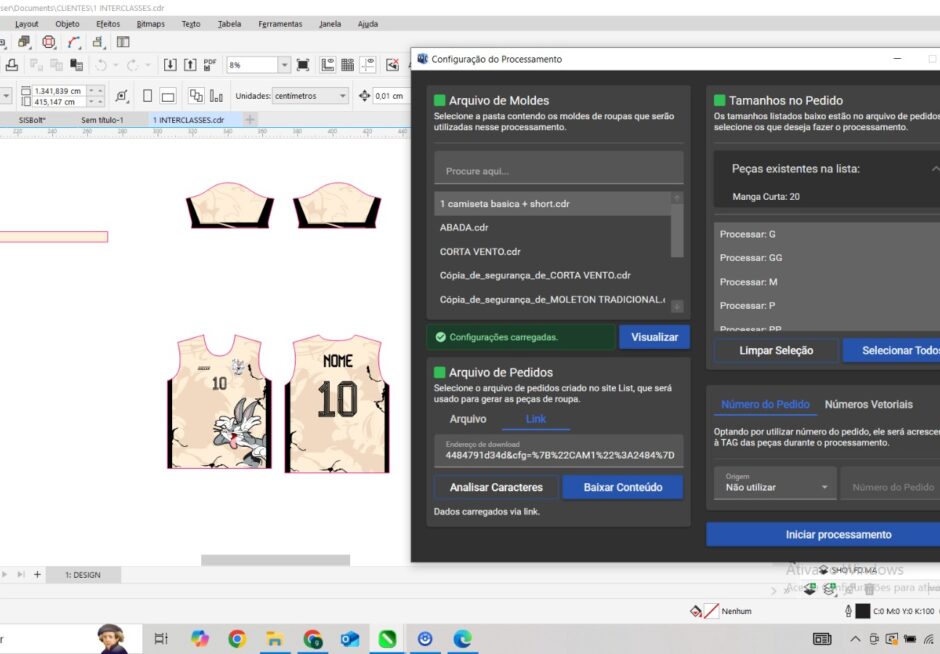Collapse the Peças existentes na lista section

pyautogui.click(x=935, y=169)
